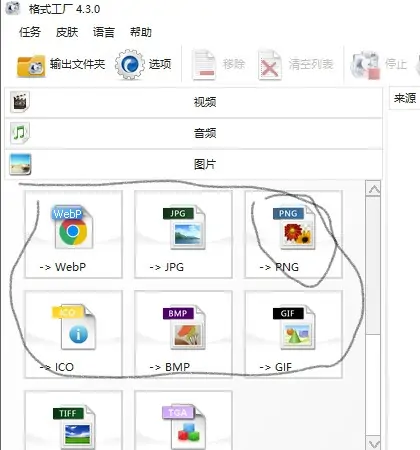Expand the 音频 category
Viewport: 420px width, 450px height.
[194, 133]
